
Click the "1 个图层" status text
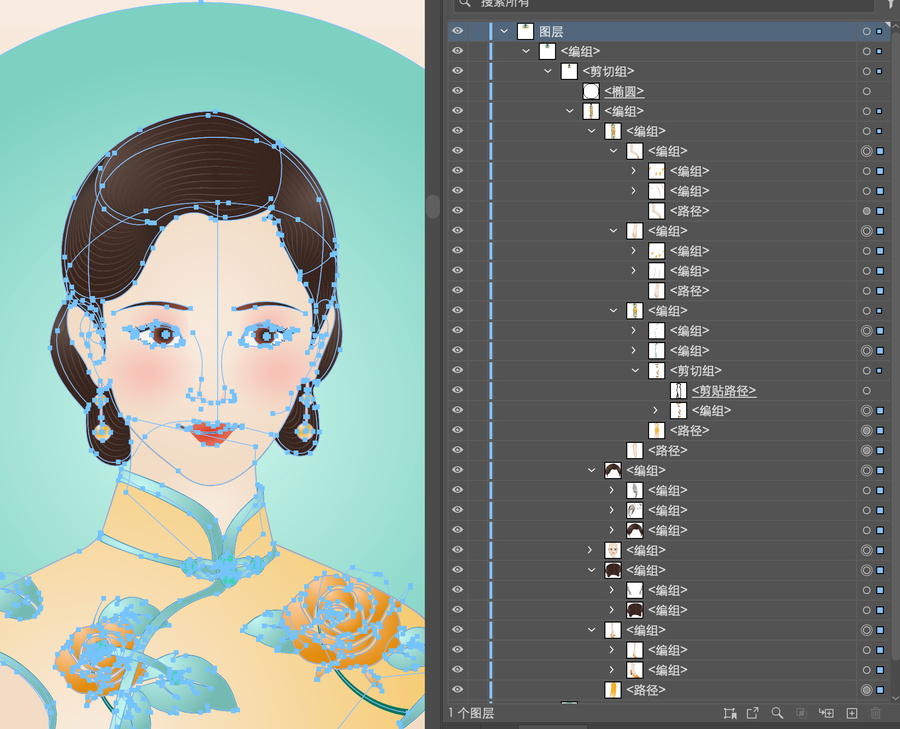click(x=471, y=714)
